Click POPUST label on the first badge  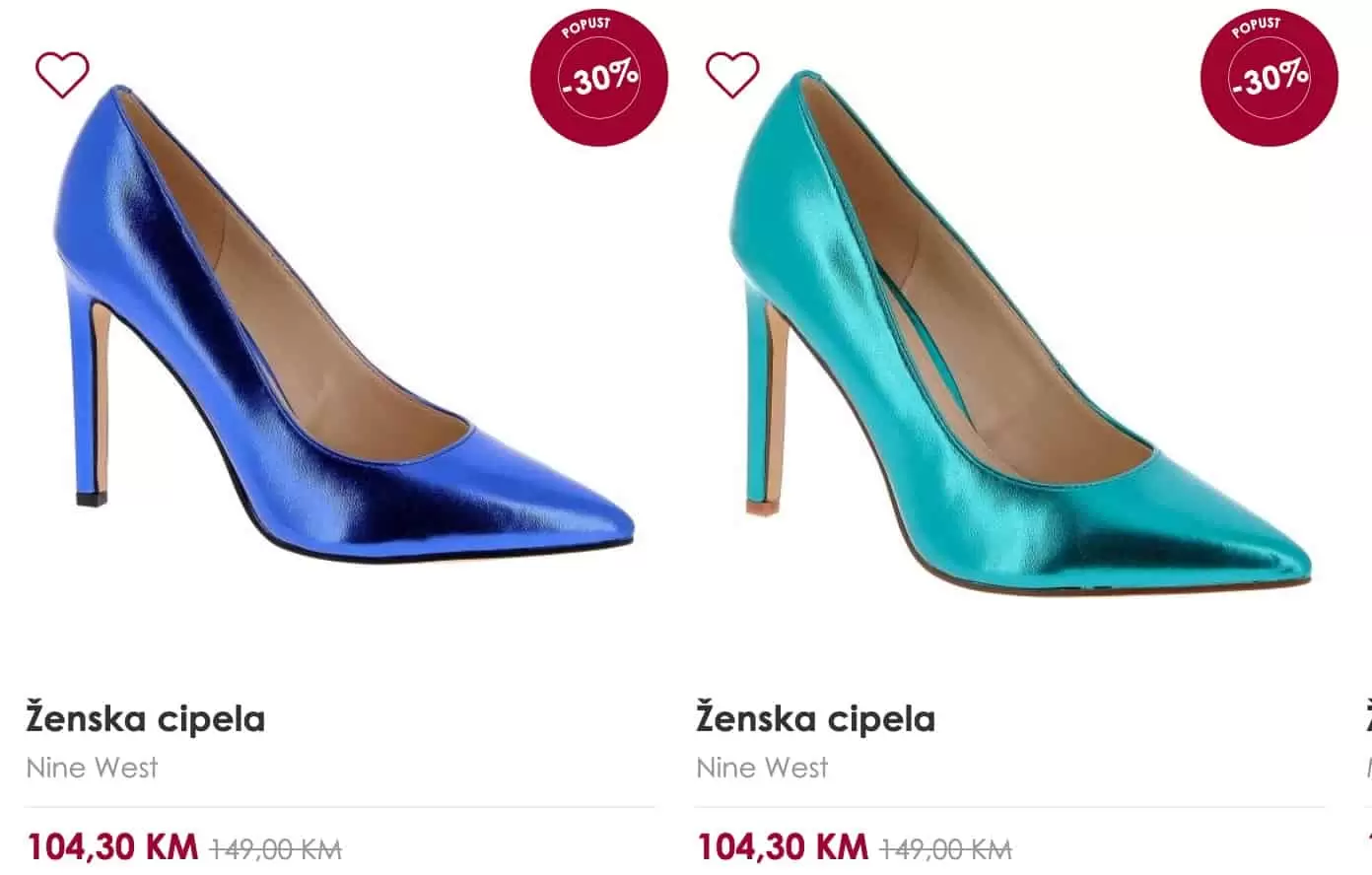(586, 27)
